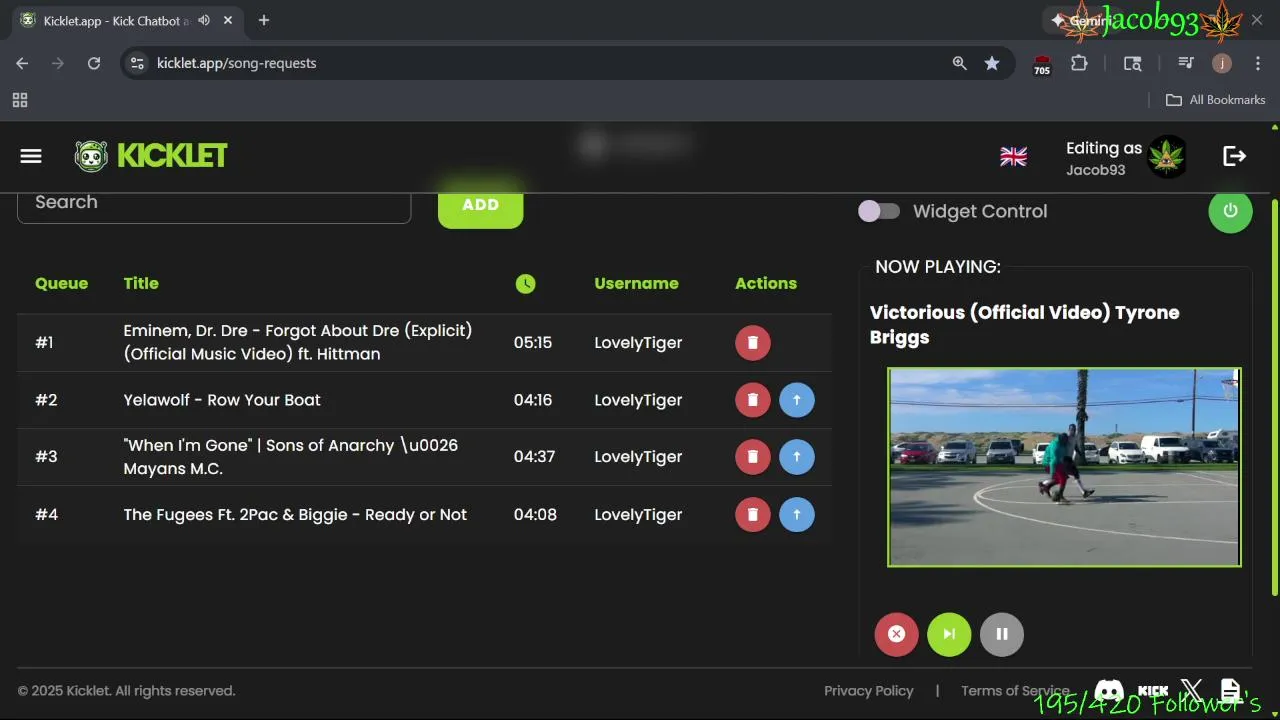Screen dimensions: 1280x720
Task: Open browser media control icon
Action: pos(1186,63)
